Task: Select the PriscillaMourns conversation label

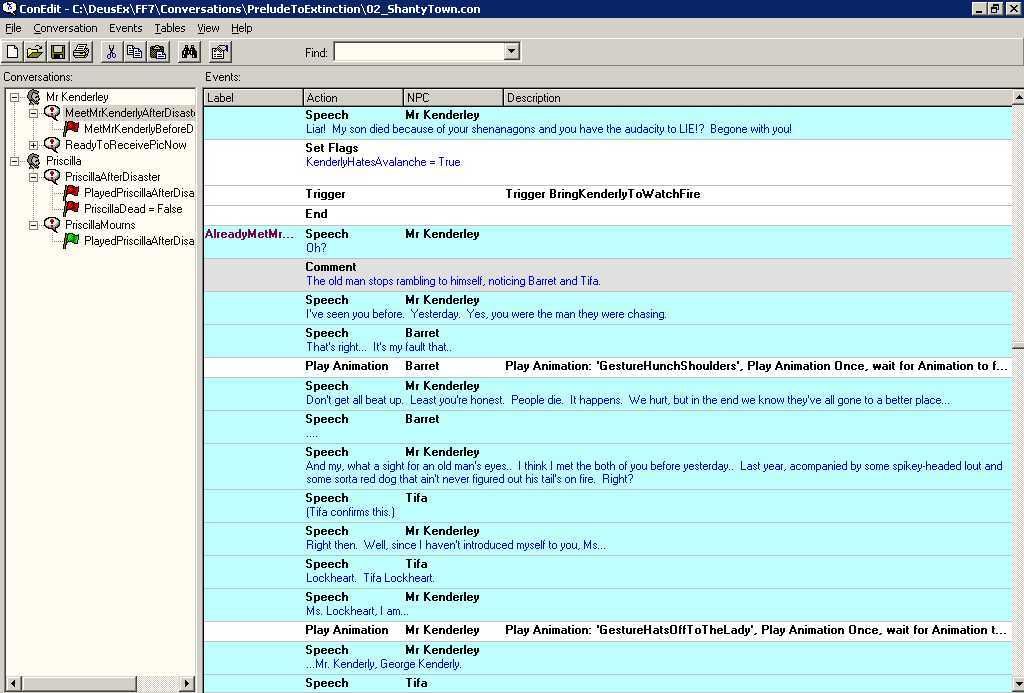Action: pyautogui.click(x=100, y=225)
